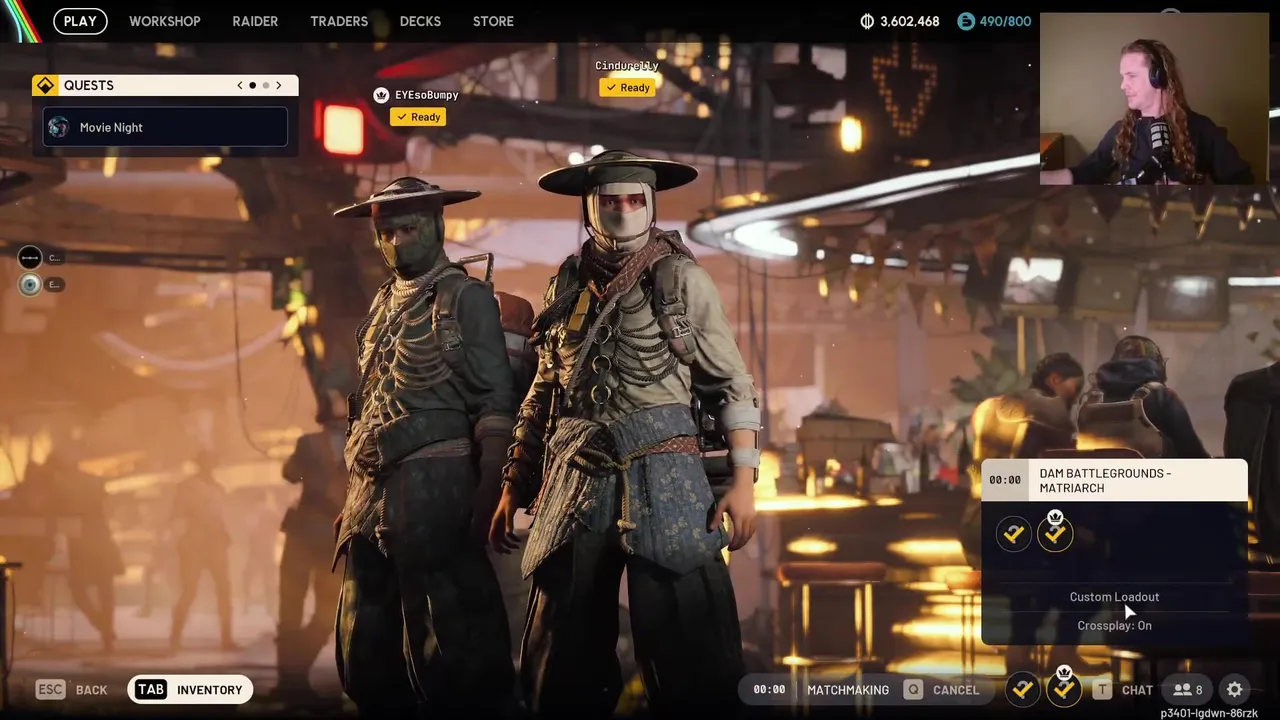Click the blue token icon beside 490/800
The height and width of the screenshot is (720, 1280).
pyautogui.click(x=965, y=21)
